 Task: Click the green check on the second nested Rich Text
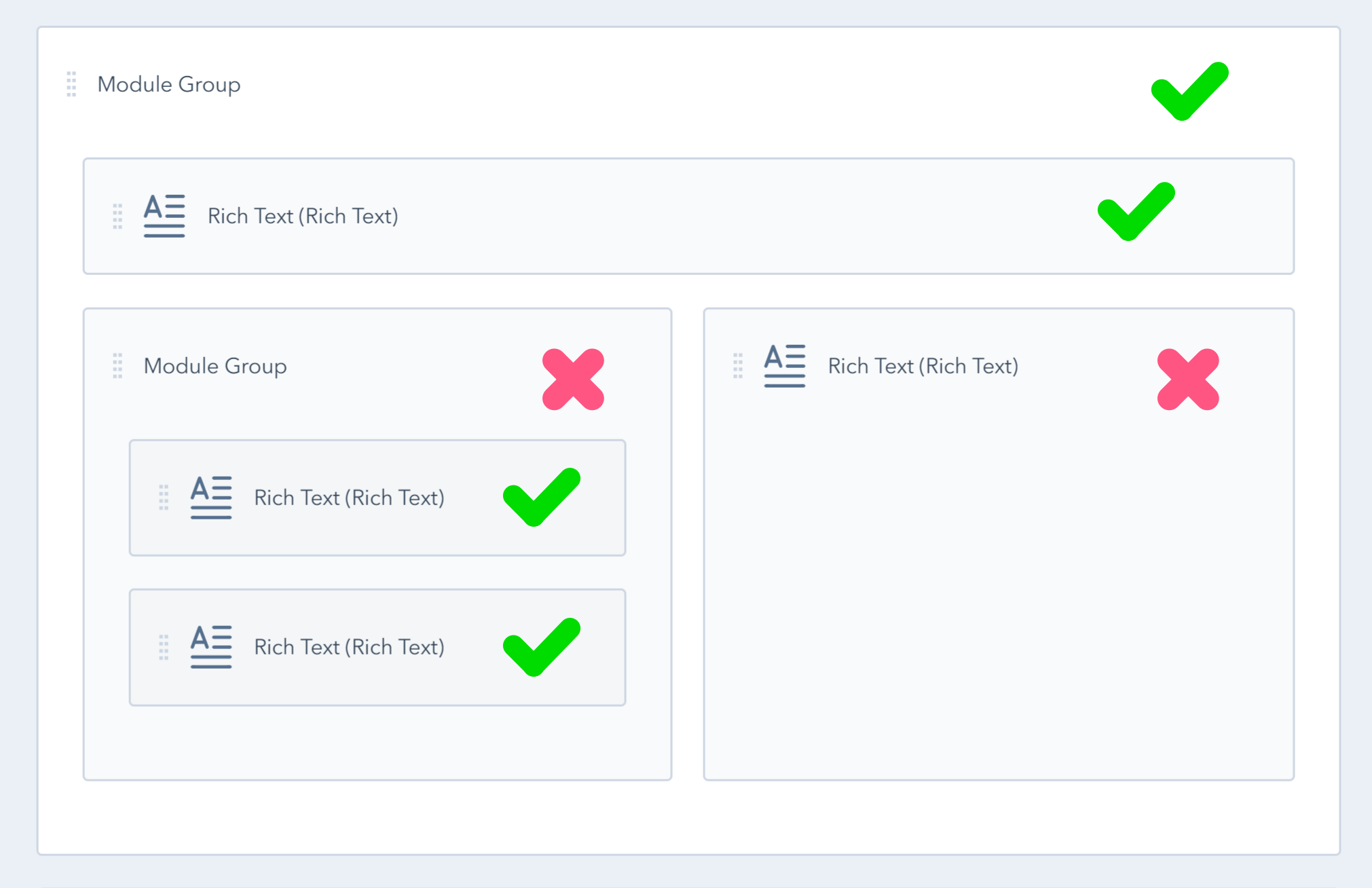point(541,647)
